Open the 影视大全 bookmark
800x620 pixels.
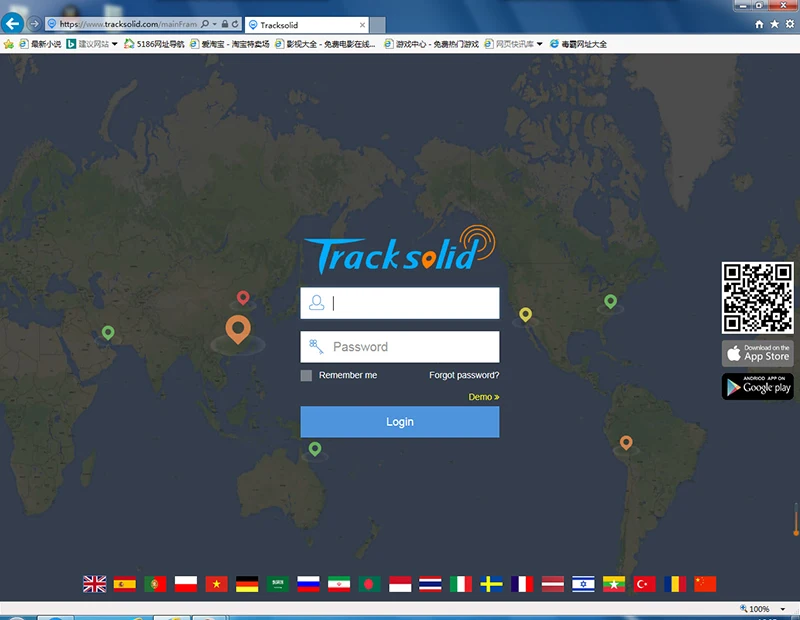click(x=326, y=44)
